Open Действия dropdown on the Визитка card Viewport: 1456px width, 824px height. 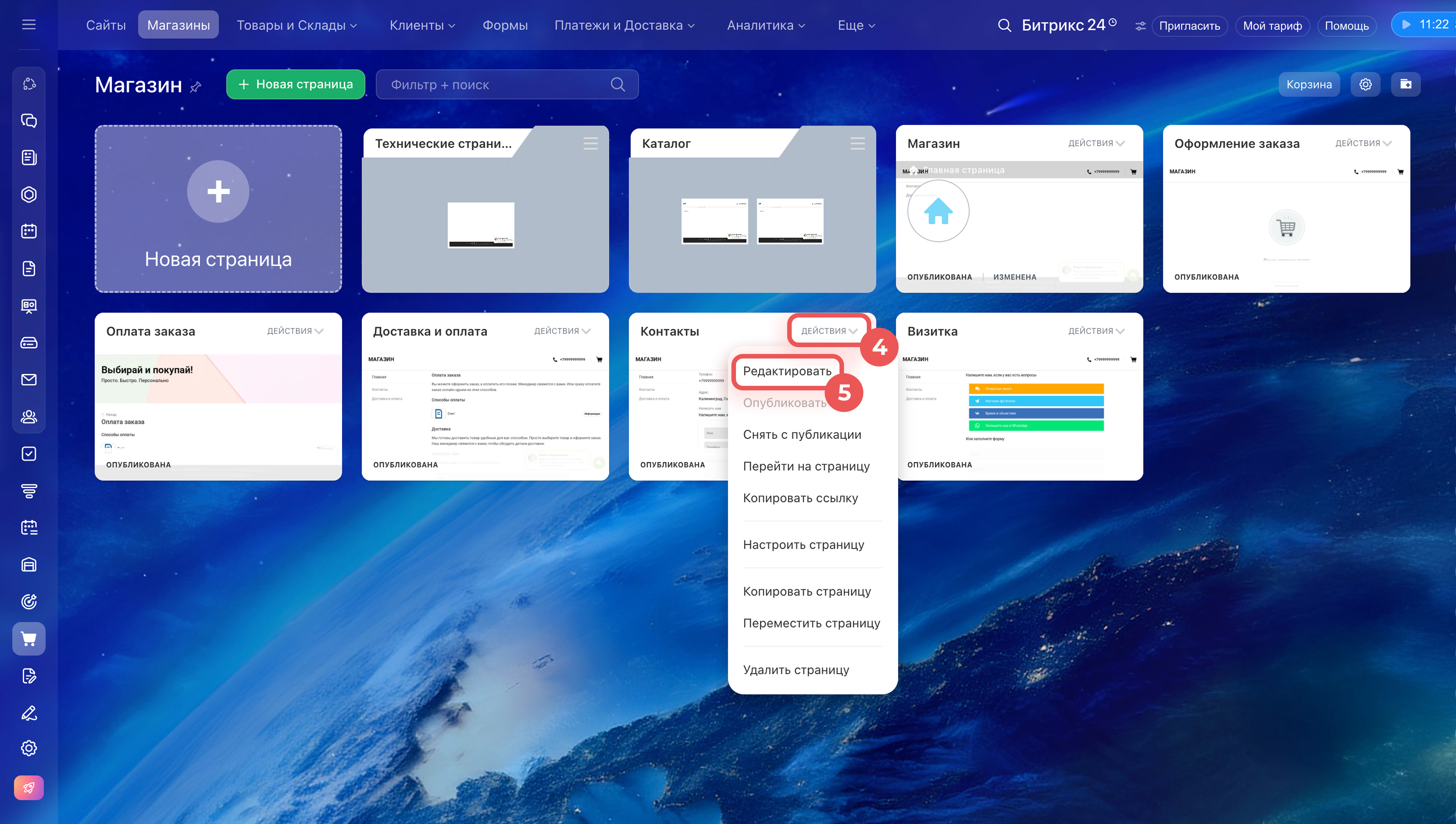(1096, 331)
